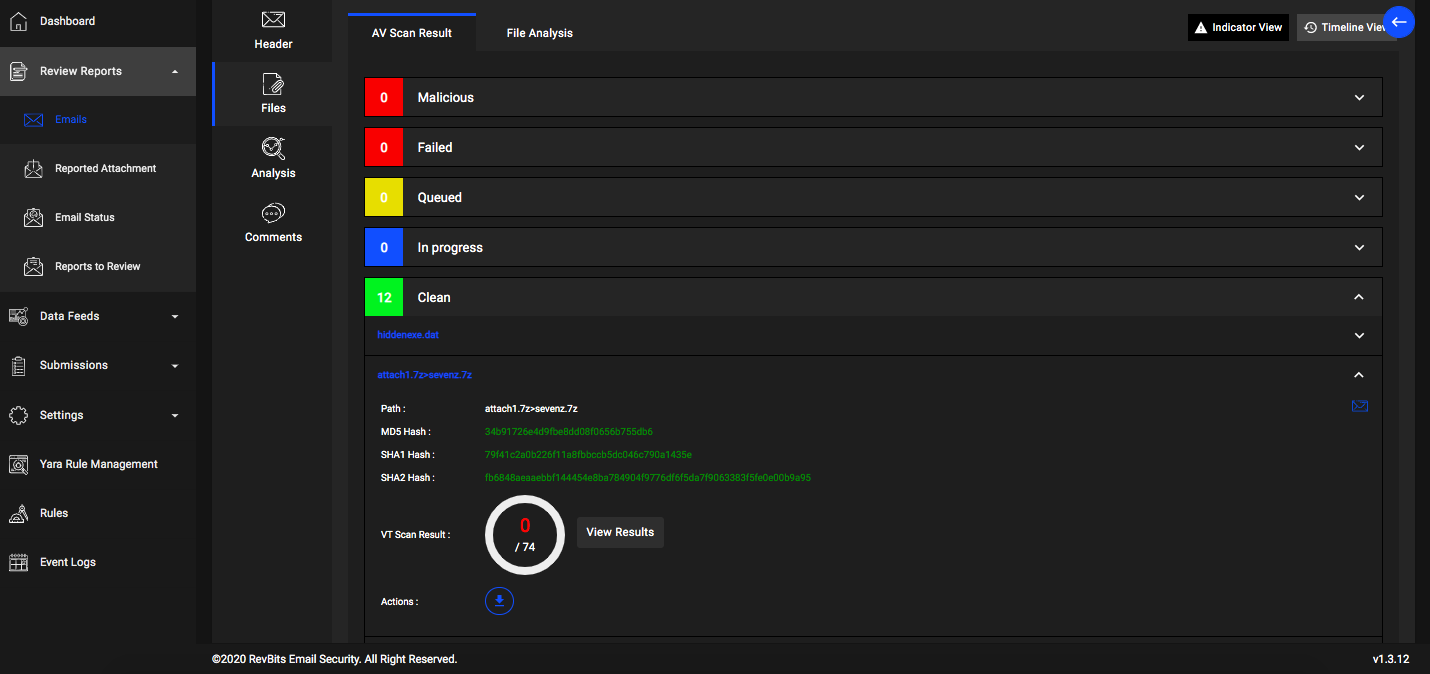This screenshot has width=1430, height=674.
Task: Open Reported Attachment in sidebar
Action: pos(105,169)
